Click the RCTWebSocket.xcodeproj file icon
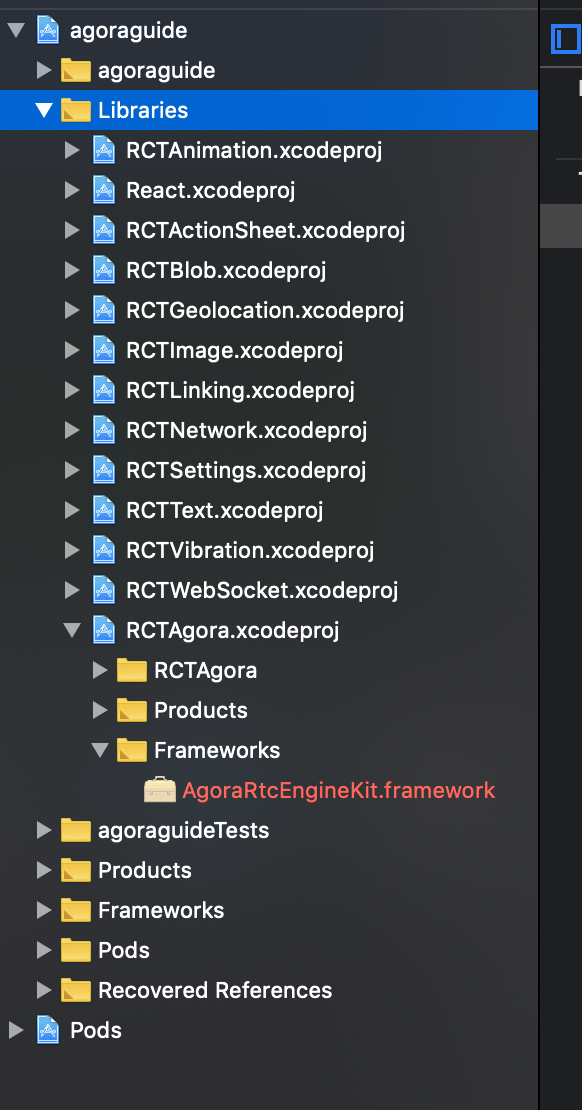 [x=104, y=590]
